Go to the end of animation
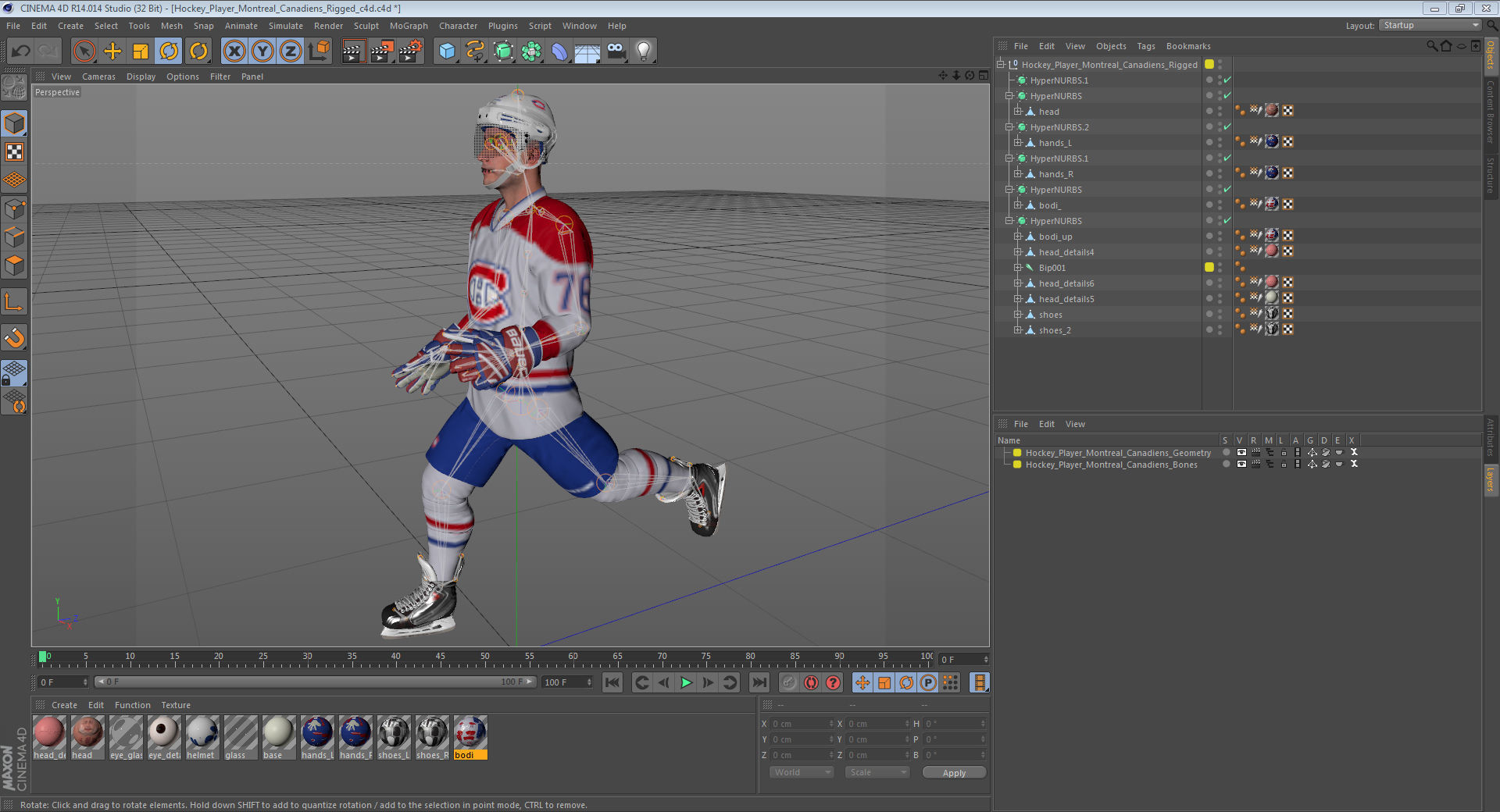 tap(759, 682)
